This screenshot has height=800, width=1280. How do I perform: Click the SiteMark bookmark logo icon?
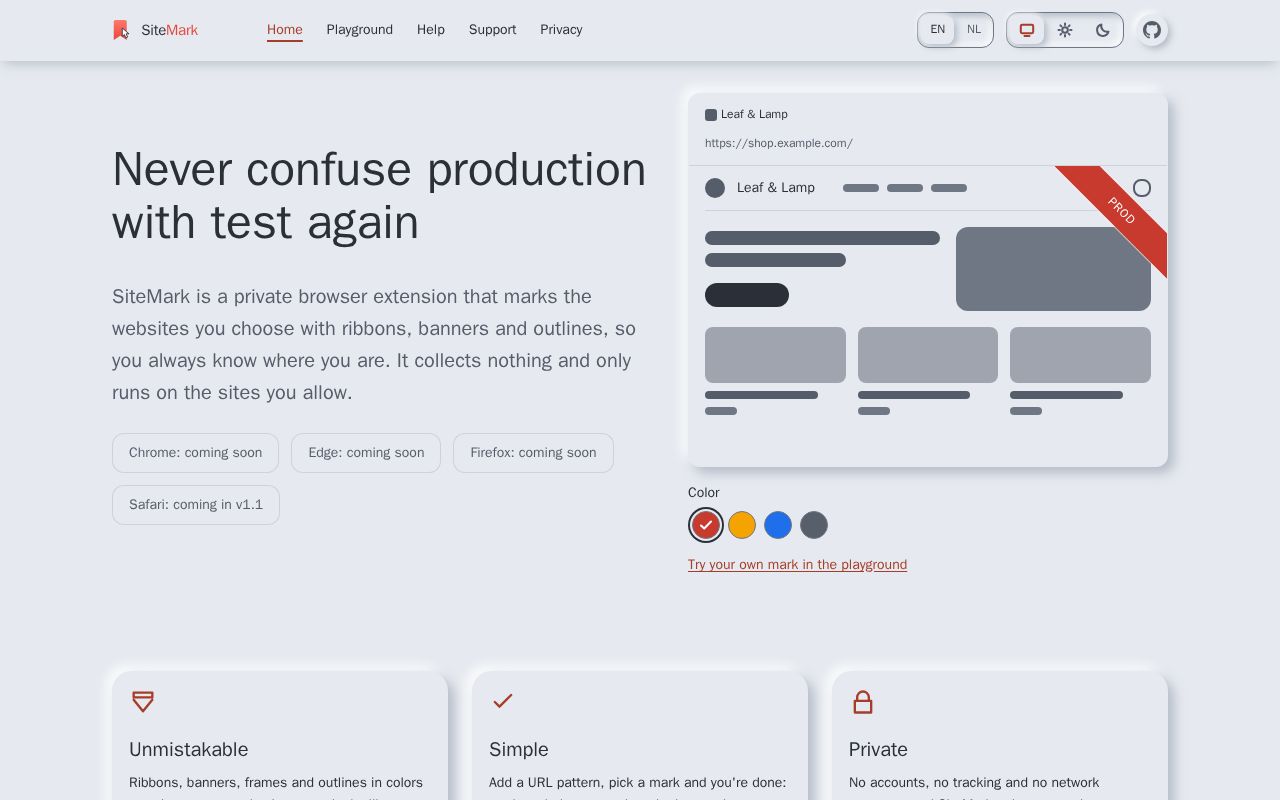[x=121, y=30]
